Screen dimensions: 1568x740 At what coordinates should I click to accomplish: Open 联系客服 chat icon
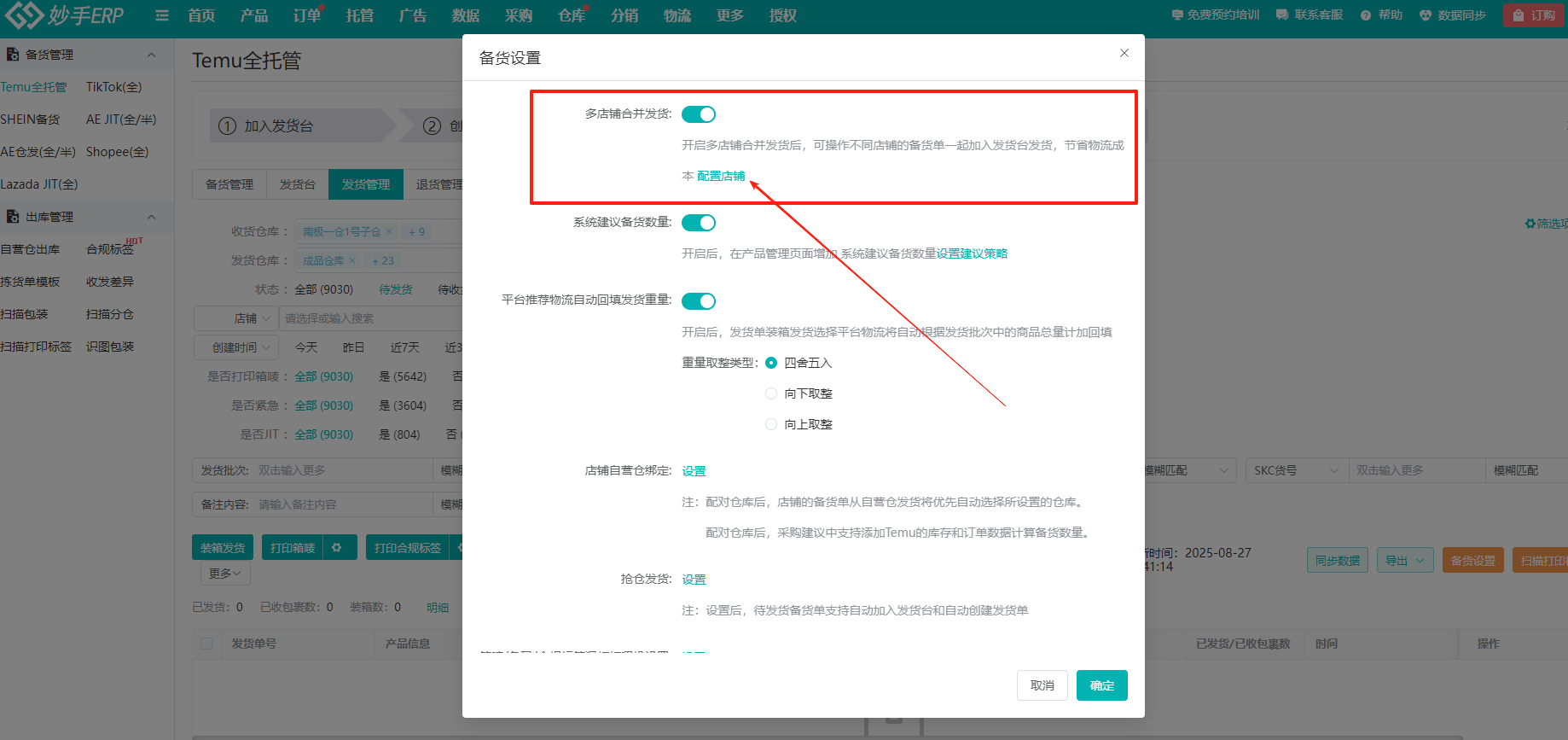click(x=1282, y=15)
